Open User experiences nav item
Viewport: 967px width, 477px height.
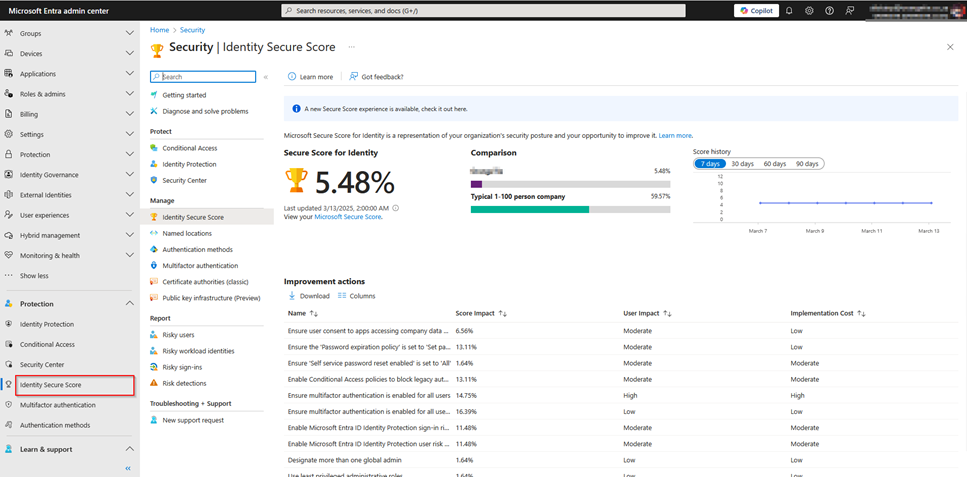[x=44, y=215]
